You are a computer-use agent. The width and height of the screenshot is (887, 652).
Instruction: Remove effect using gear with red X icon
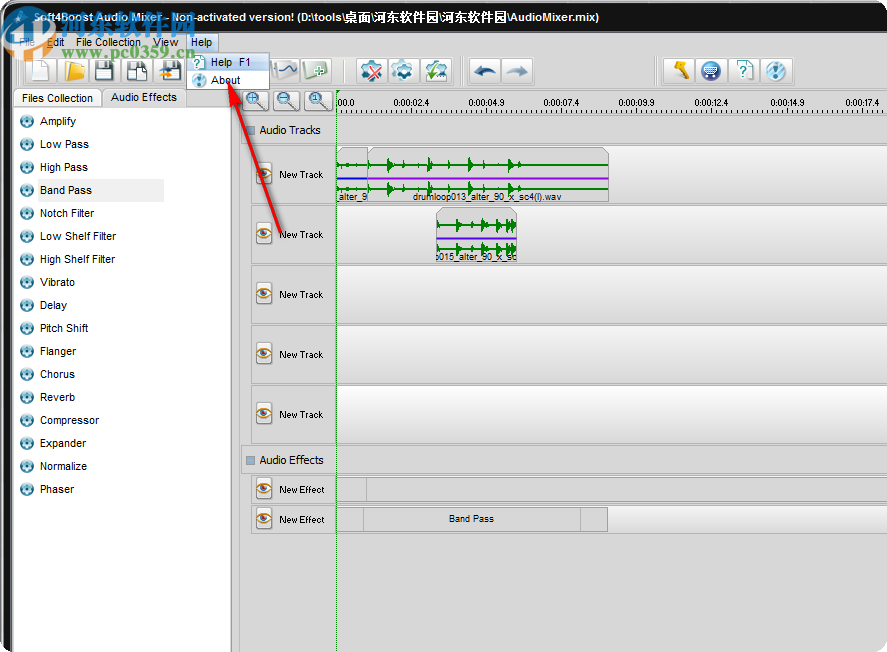click(371, 71)
